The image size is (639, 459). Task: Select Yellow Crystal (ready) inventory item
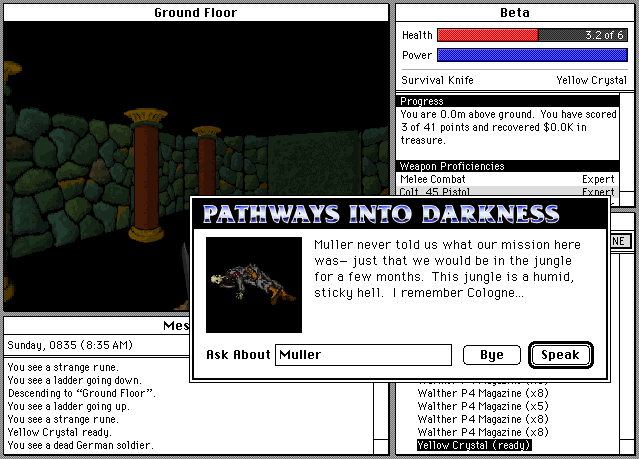tap(474, 445)
